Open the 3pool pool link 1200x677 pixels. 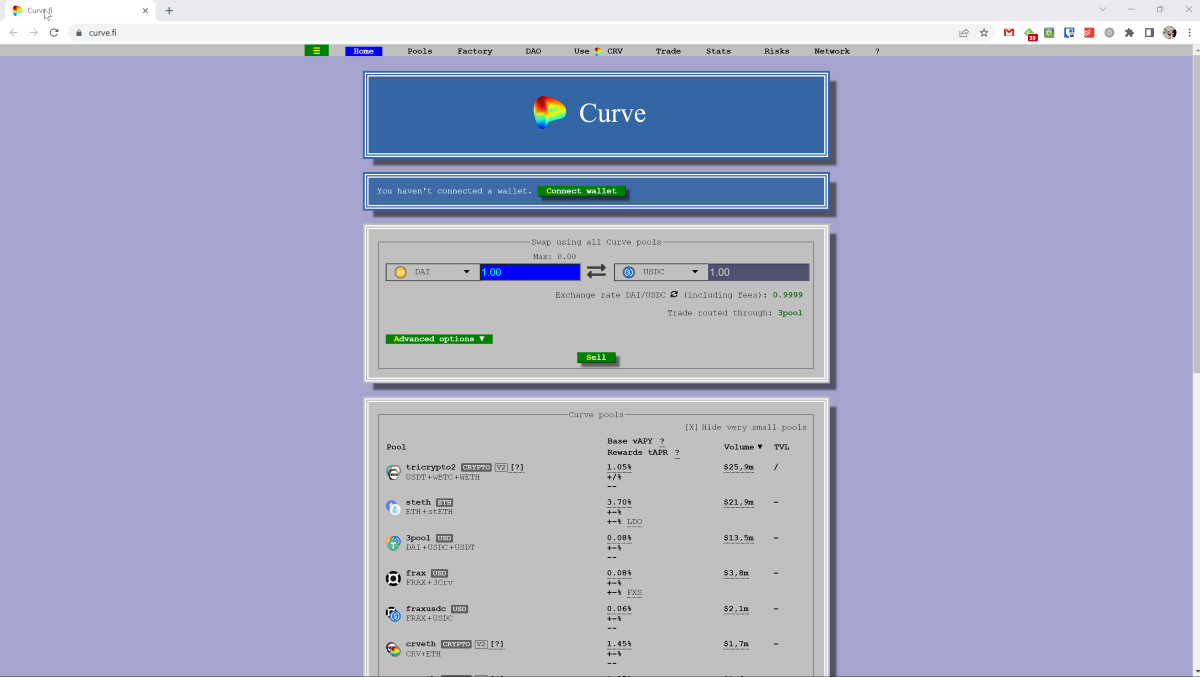pos(418,538)
